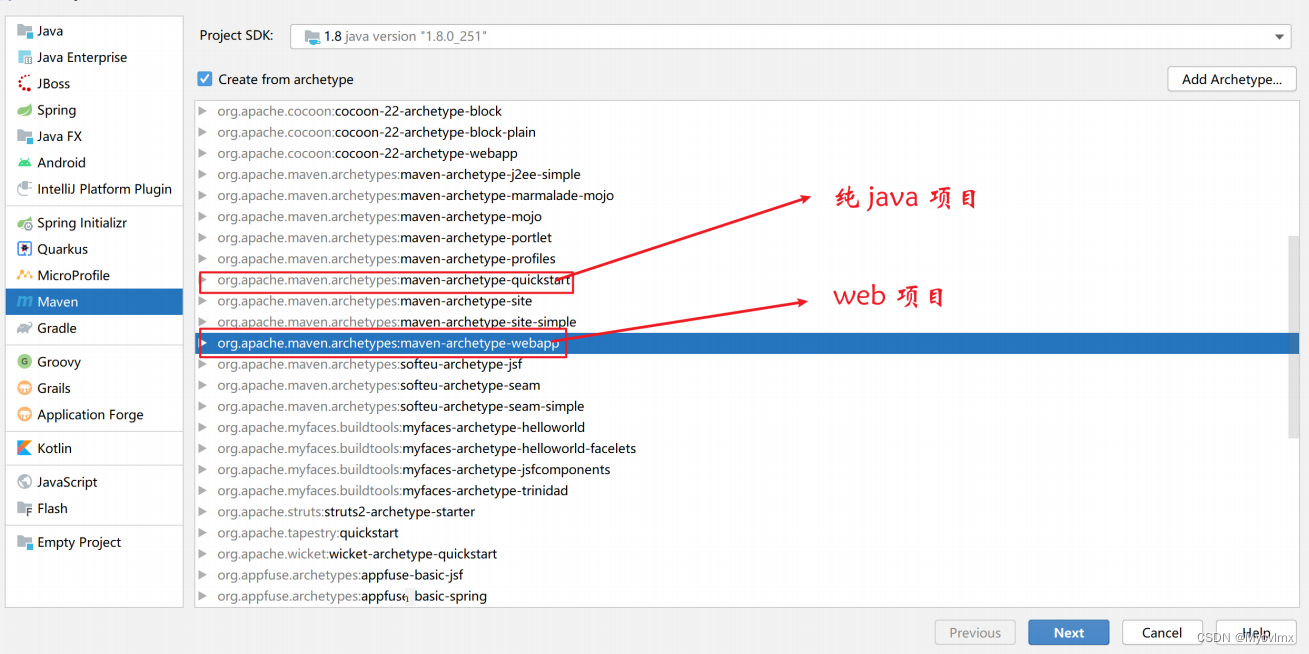Click the Java Enterprise icon
This screenshot has width=1309, height=654.
pos(25,57)
